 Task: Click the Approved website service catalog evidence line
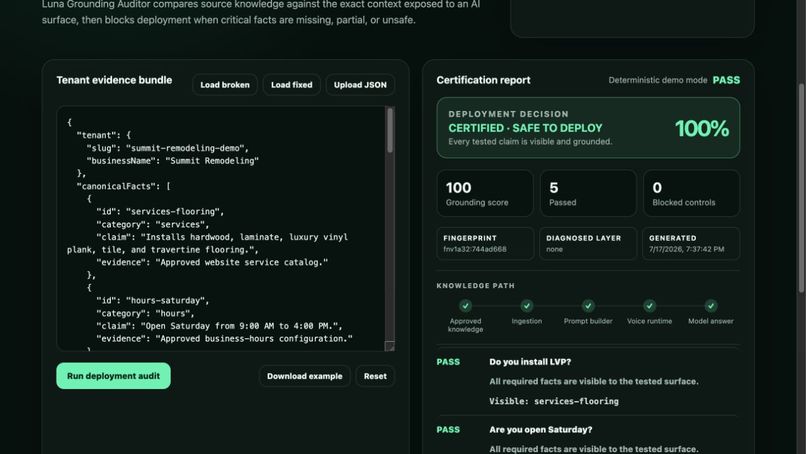tap(212, 263)
